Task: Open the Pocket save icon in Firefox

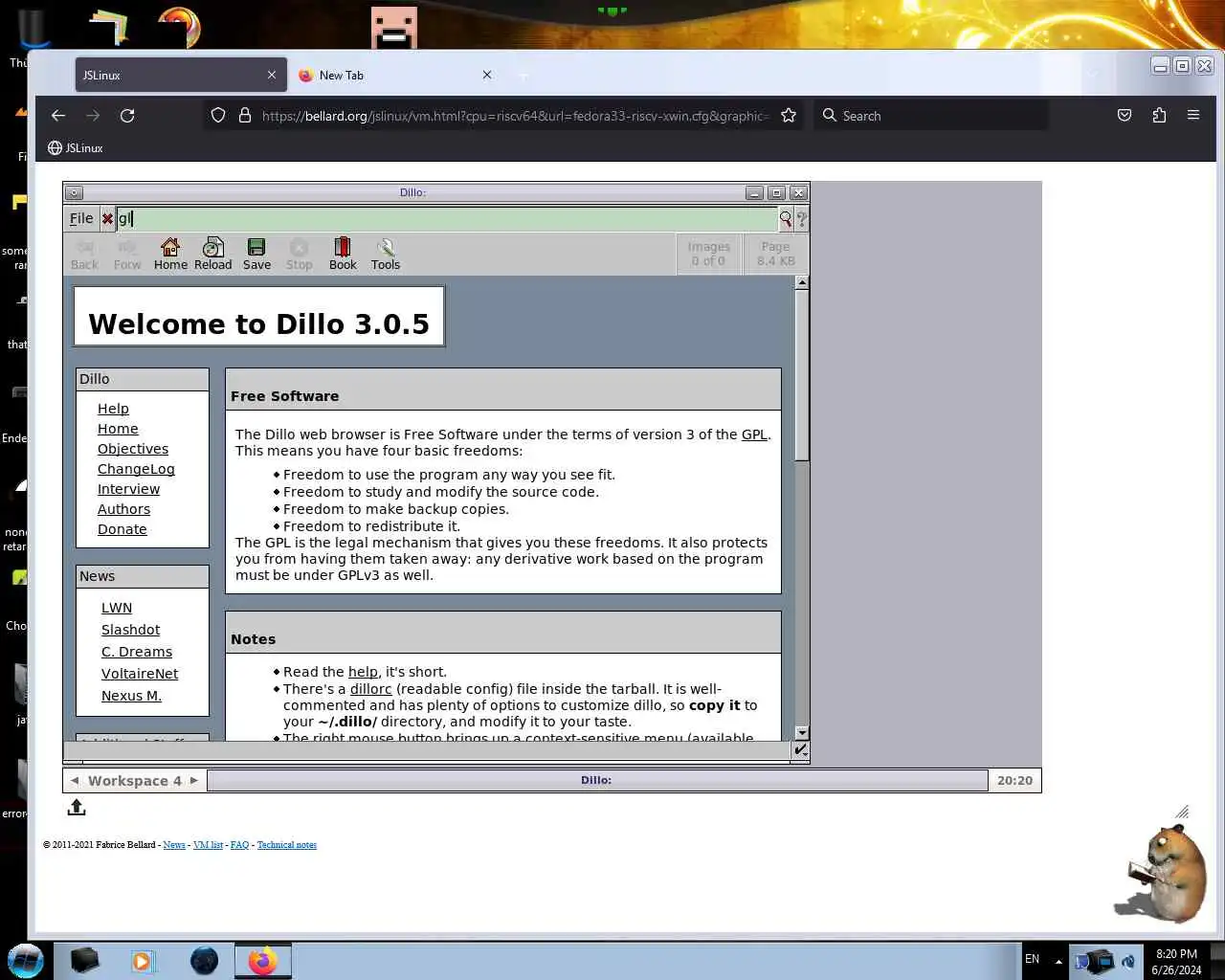Action: [1125, 116]
